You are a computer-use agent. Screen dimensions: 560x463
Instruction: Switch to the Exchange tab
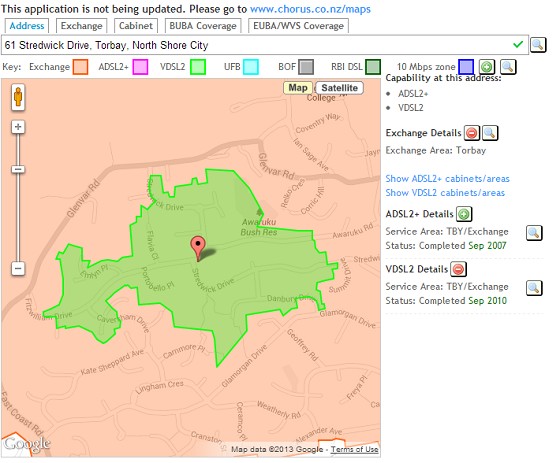81,26
